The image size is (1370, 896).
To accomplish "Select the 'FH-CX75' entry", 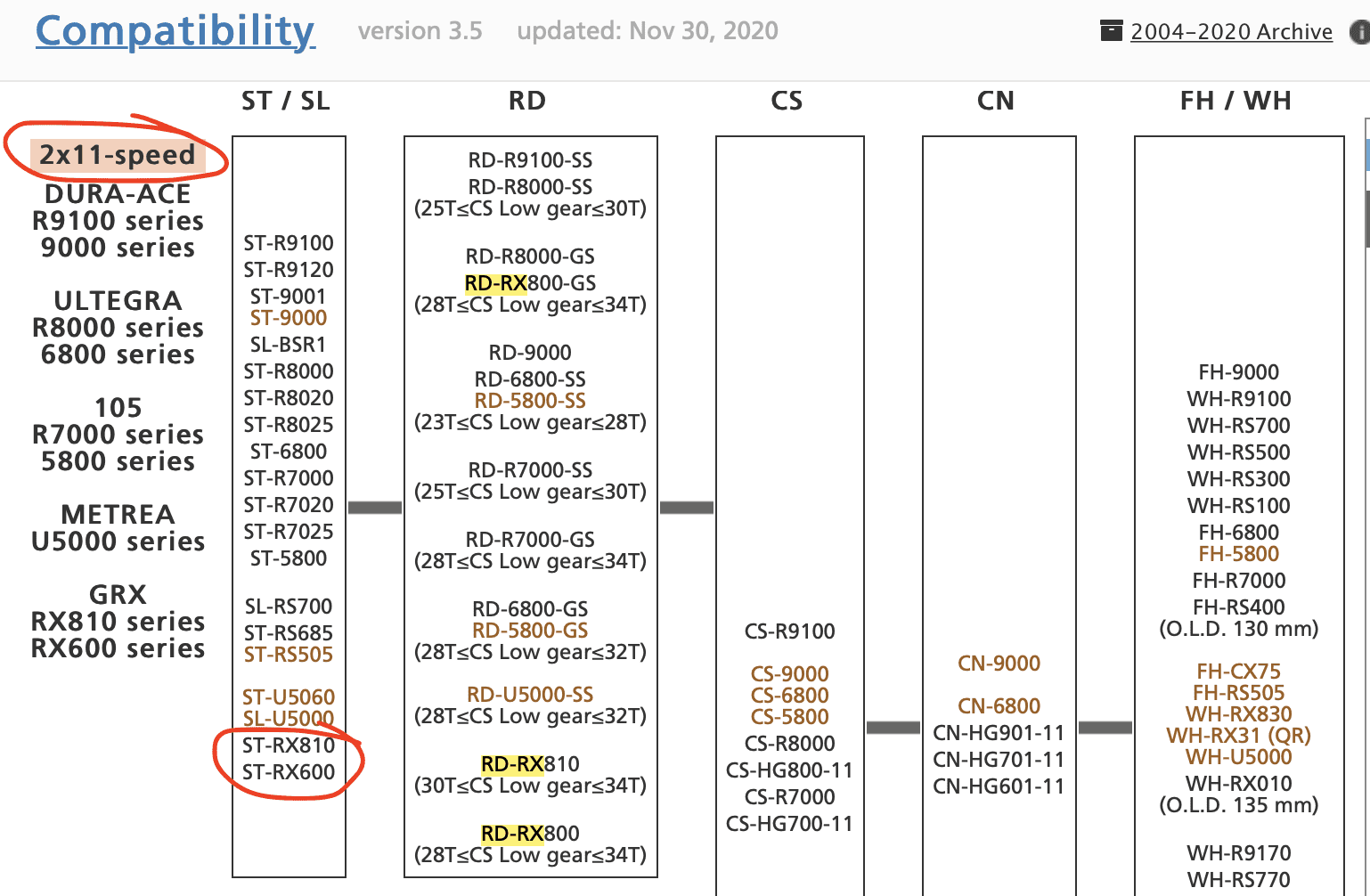I will click(1239, 672).
